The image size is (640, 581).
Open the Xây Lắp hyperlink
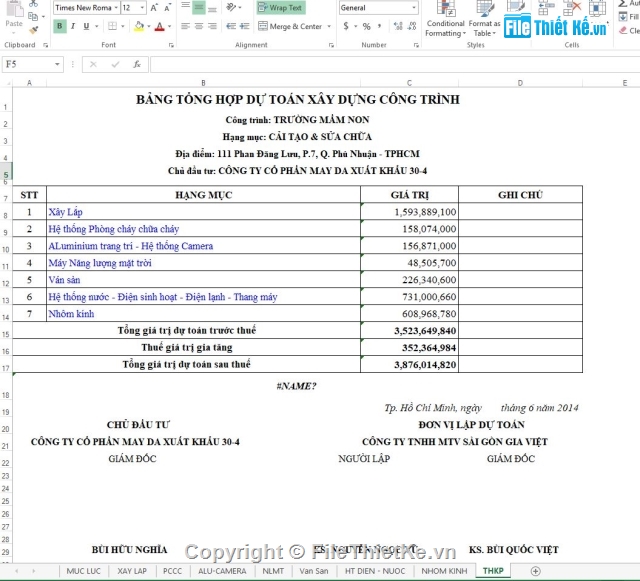65,212
